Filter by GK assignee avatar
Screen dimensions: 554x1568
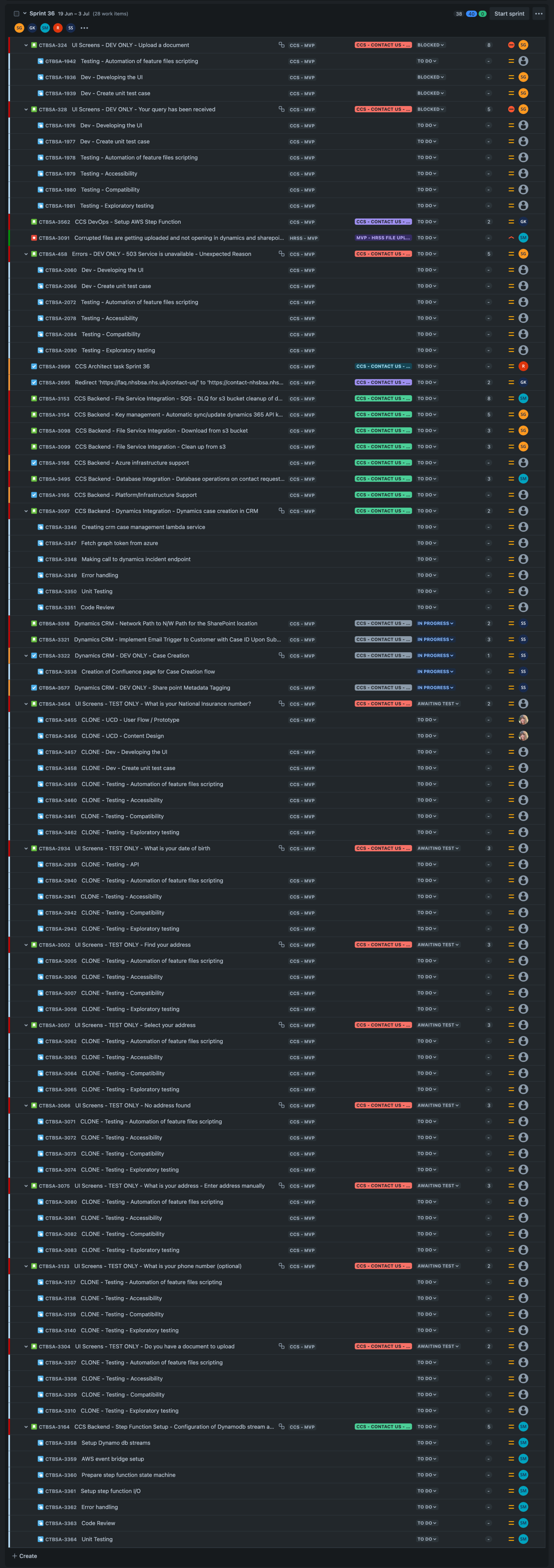tap(32, 28)
